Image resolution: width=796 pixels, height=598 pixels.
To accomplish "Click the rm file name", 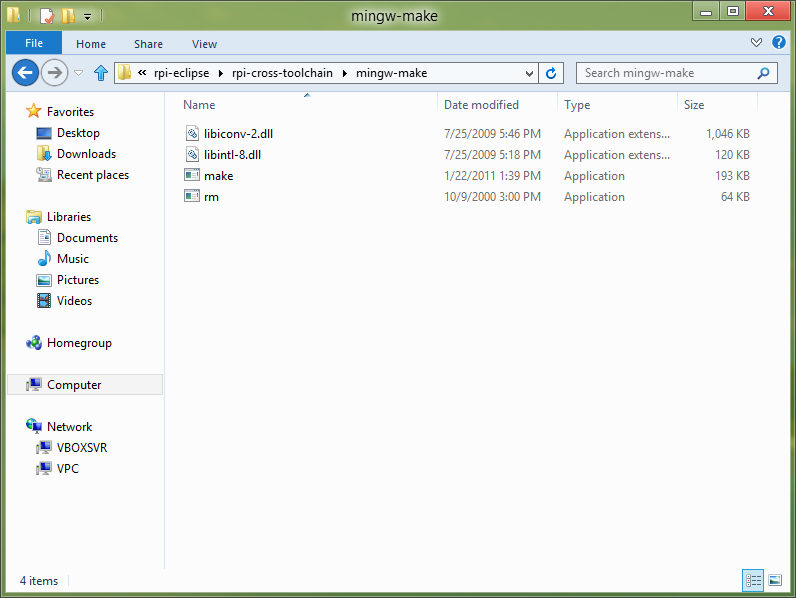I will pyautogui.click(x=211, y=197).
